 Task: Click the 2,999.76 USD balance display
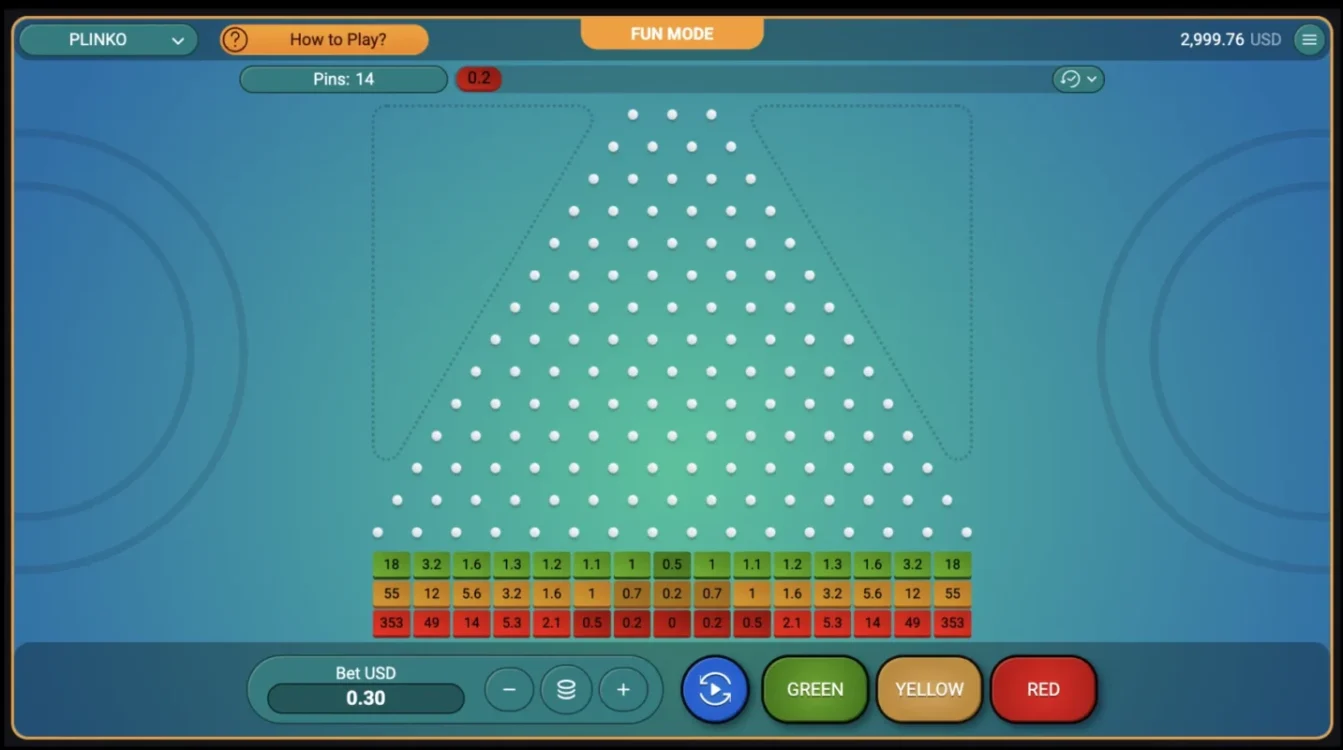click(x=1229, y=40)
